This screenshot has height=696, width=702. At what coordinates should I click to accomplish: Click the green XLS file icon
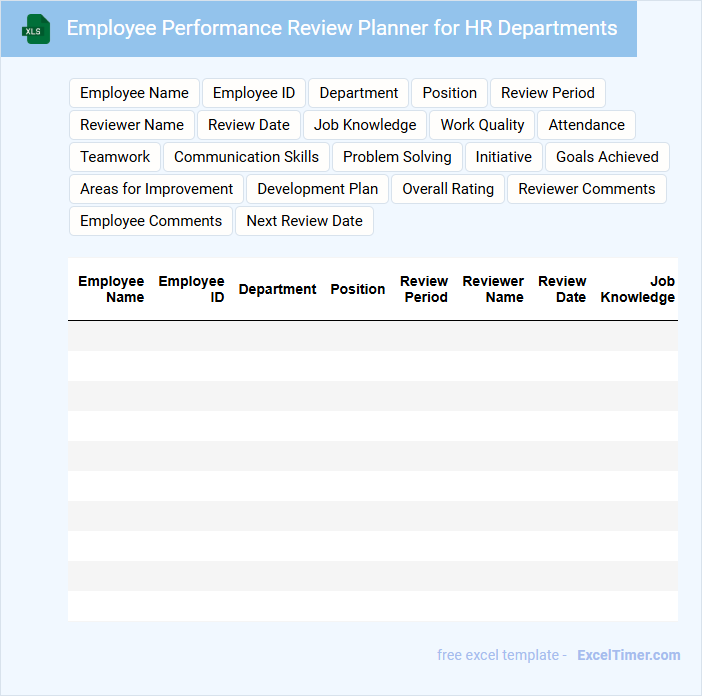(36, 29)
